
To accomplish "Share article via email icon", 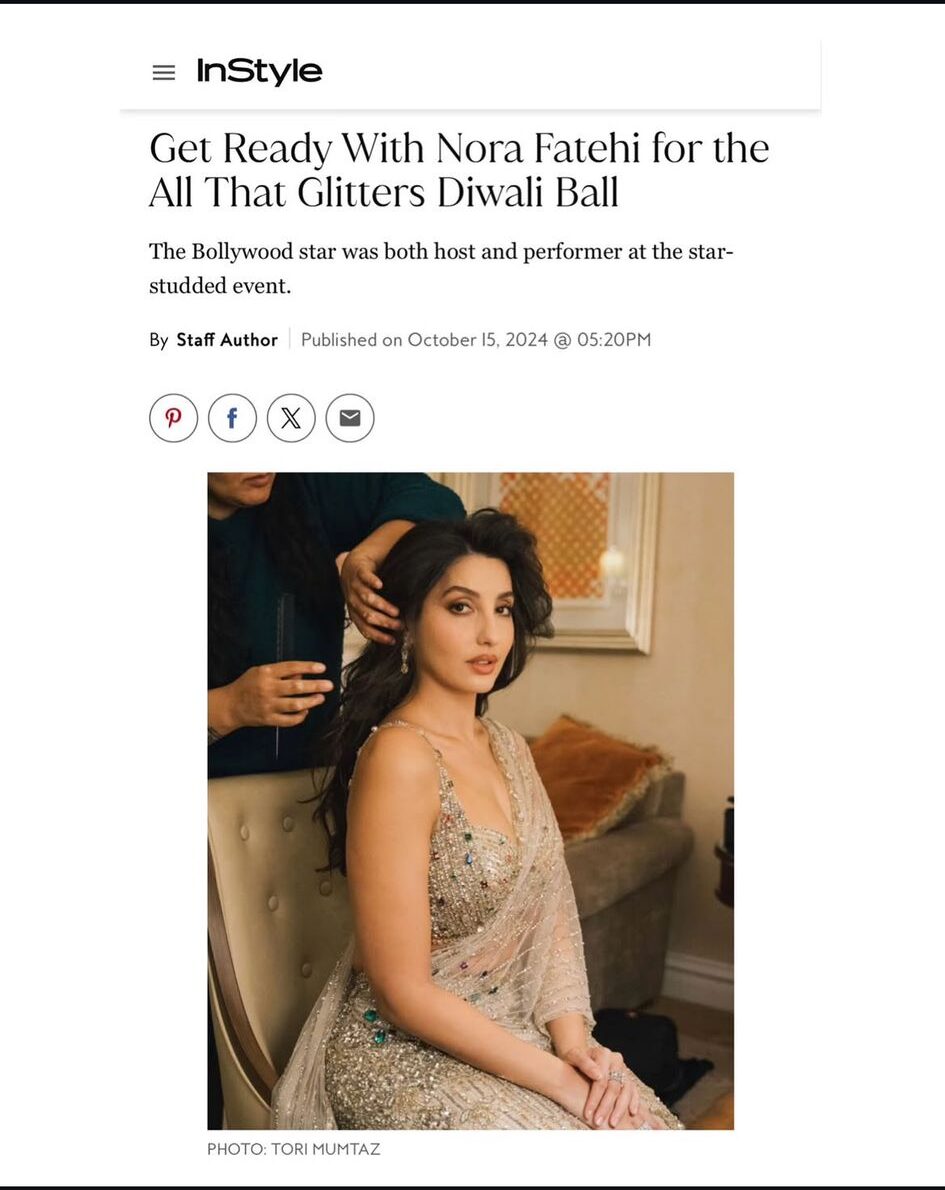I will click(350, 418).
